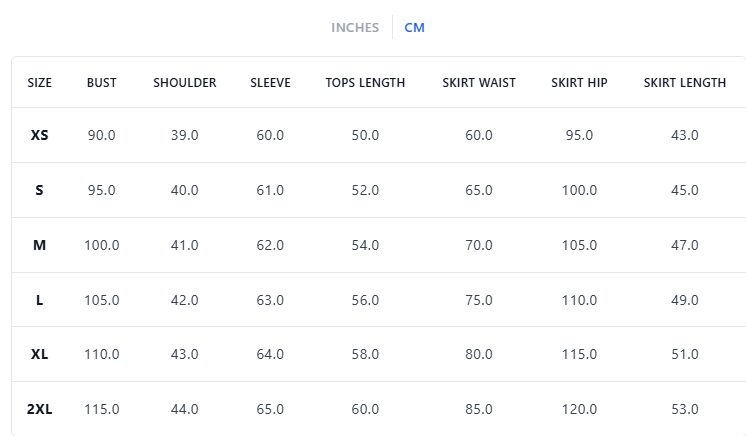The image size is (746, 436).
Task: Select the XL size row label
Action: (40, 354)
